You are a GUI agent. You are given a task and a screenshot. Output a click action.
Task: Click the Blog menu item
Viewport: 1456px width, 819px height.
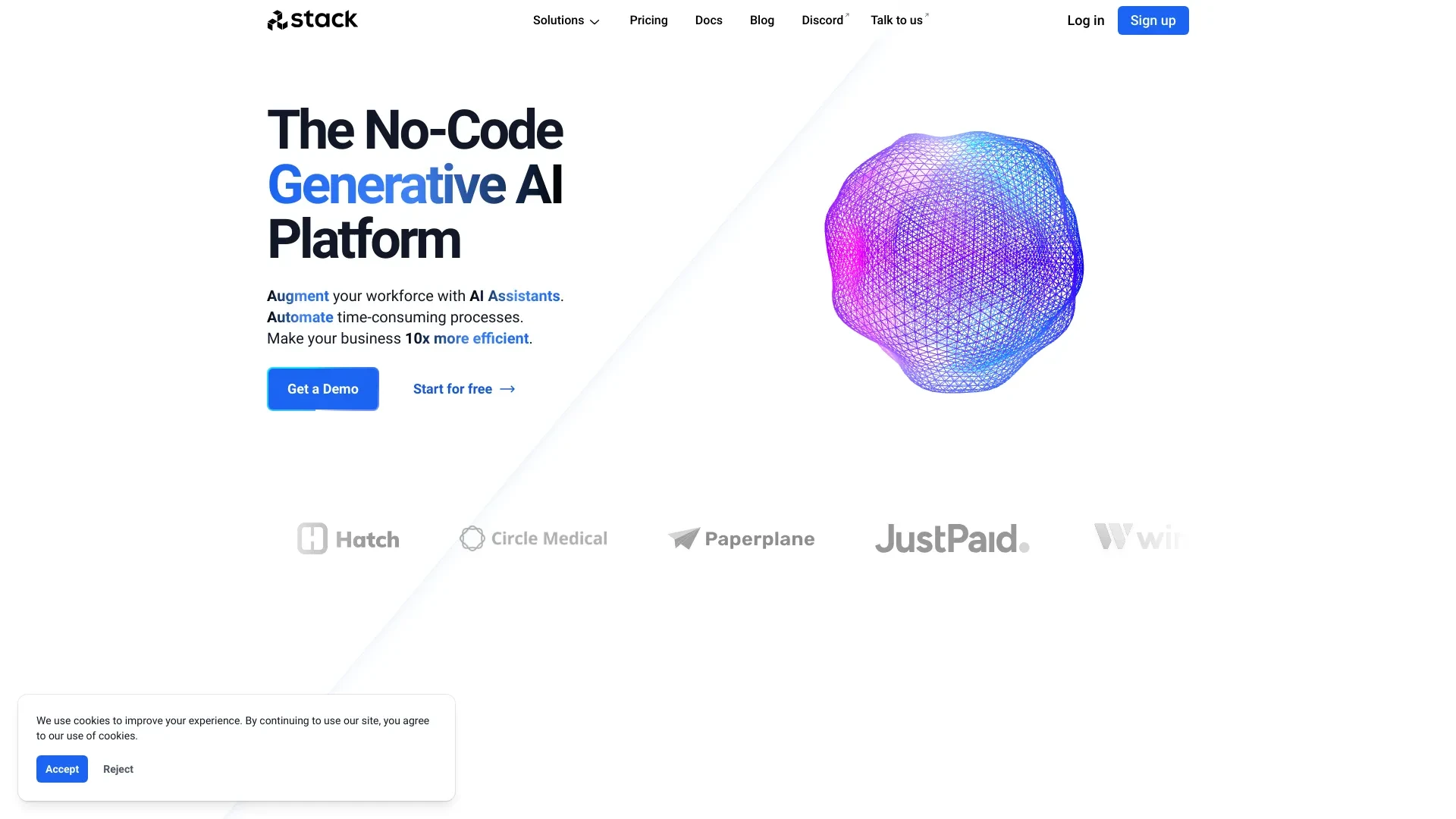coord(762,20)
